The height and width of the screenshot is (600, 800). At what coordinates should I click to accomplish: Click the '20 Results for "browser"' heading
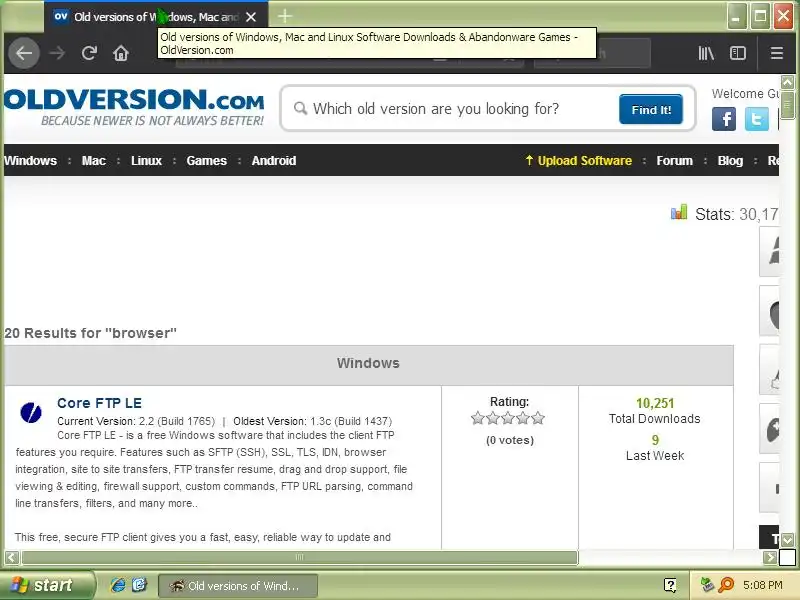point(90,333)
